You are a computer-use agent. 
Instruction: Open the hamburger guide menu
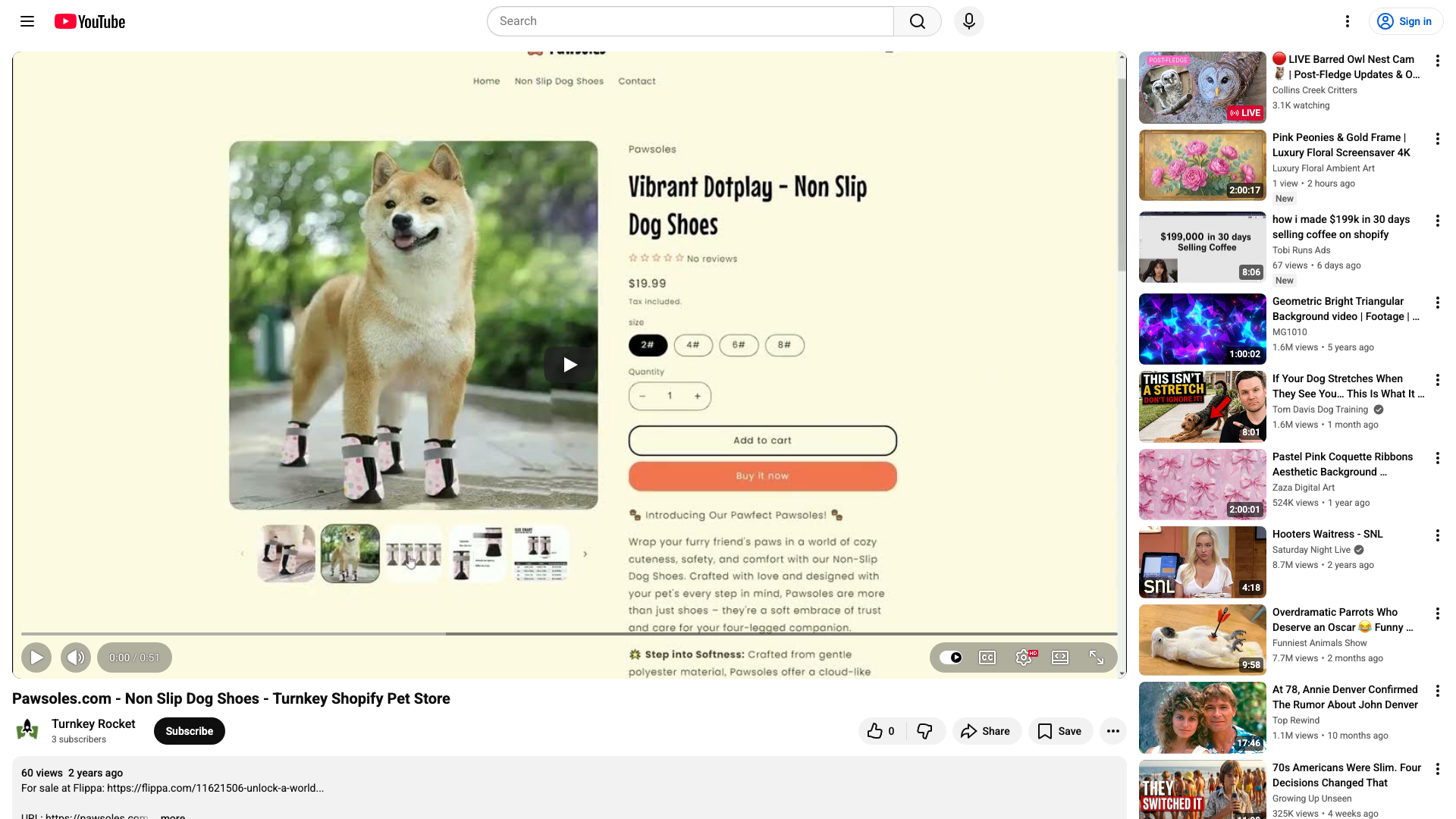click(x=27, y=21)
